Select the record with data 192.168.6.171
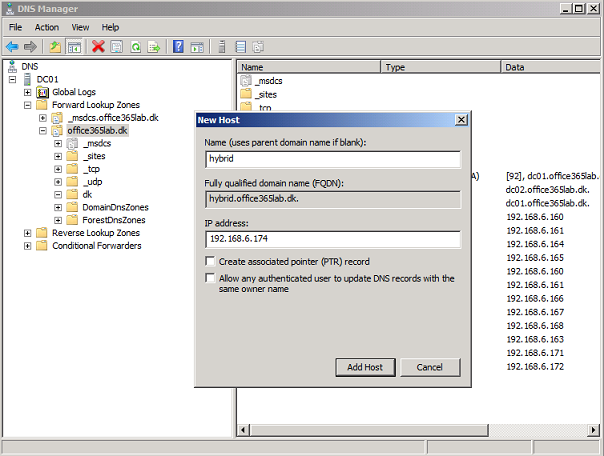604x456 pixels. click(535, 353)
